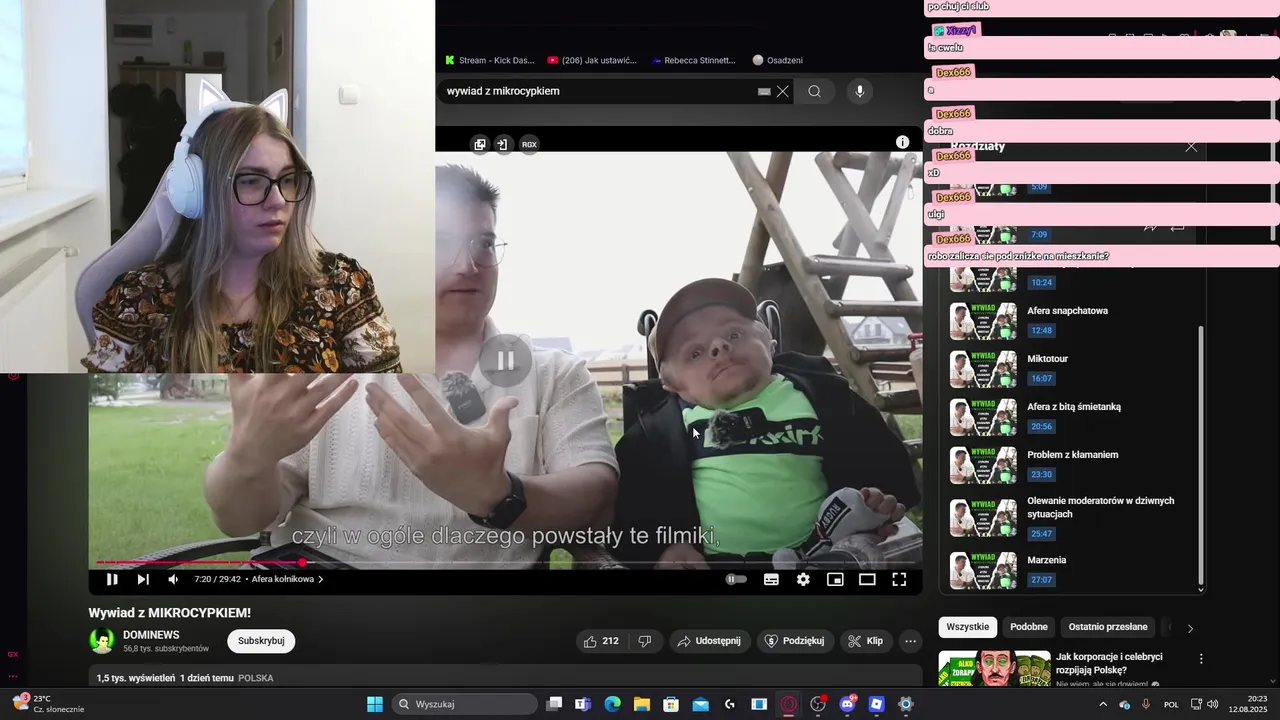Open Microsoft Teams from the taskbar
Image resolution: width=1280 pixels, height=720 pixels.
(x=582, y=704)
